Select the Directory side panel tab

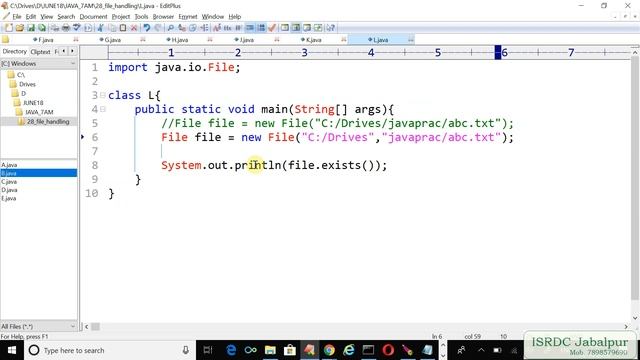[14, 51]
